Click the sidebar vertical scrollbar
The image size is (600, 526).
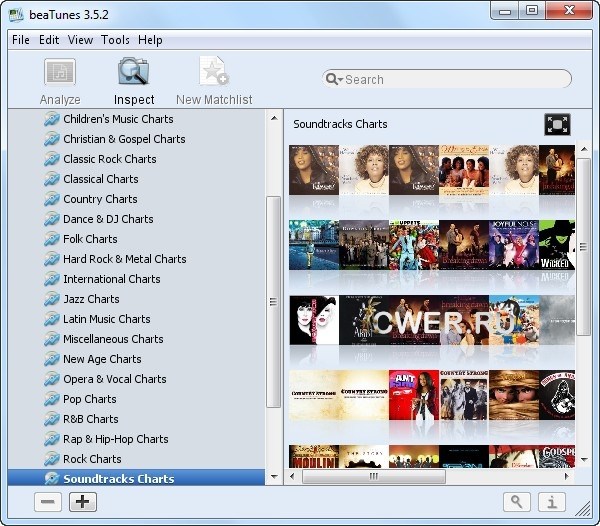click(x=273, y=300)
